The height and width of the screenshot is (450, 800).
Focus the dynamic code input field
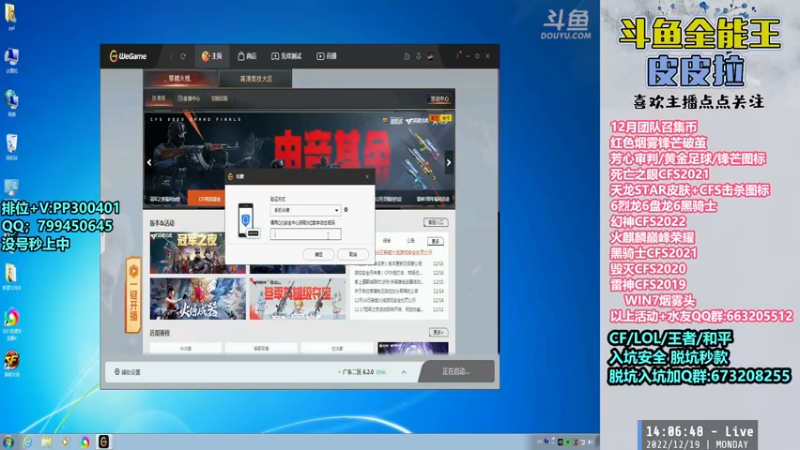[306, 234]
